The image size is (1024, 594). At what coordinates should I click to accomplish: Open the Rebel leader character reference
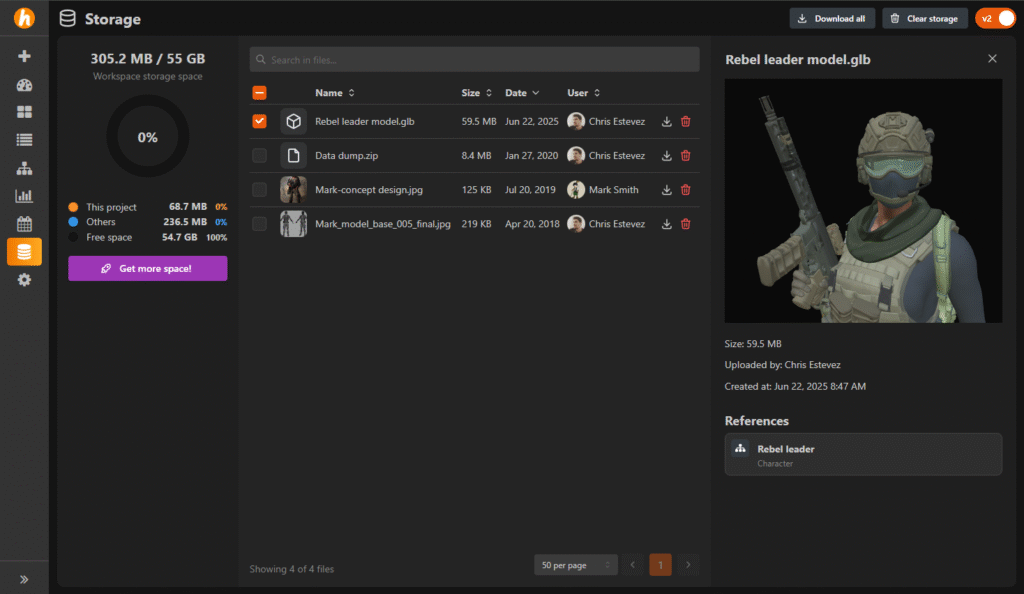pyautogui.click(x=862, y=455)
